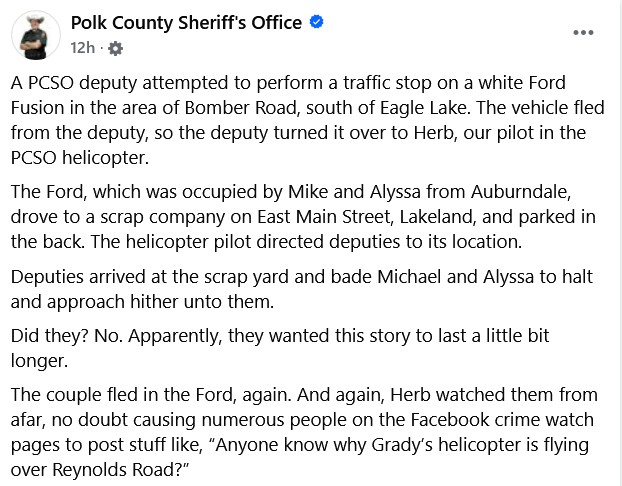
Task: Click the 12h post timestamp
Action: pyautogui.click(x=83, y=48)
